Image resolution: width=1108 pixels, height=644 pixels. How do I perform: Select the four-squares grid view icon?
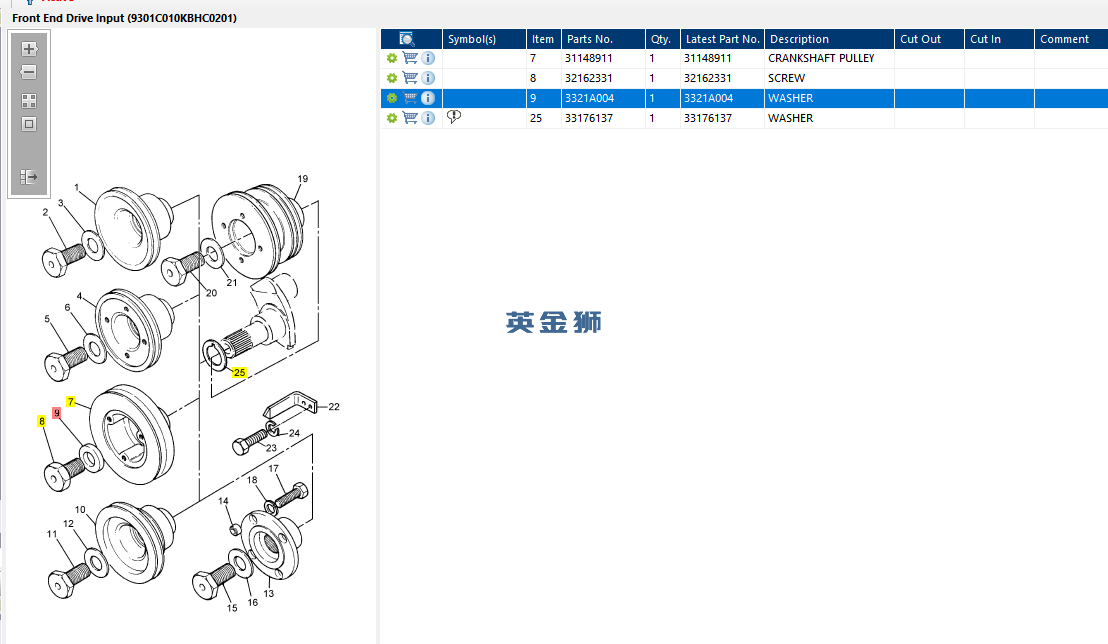pyautogui.click(x=29, y=101)
